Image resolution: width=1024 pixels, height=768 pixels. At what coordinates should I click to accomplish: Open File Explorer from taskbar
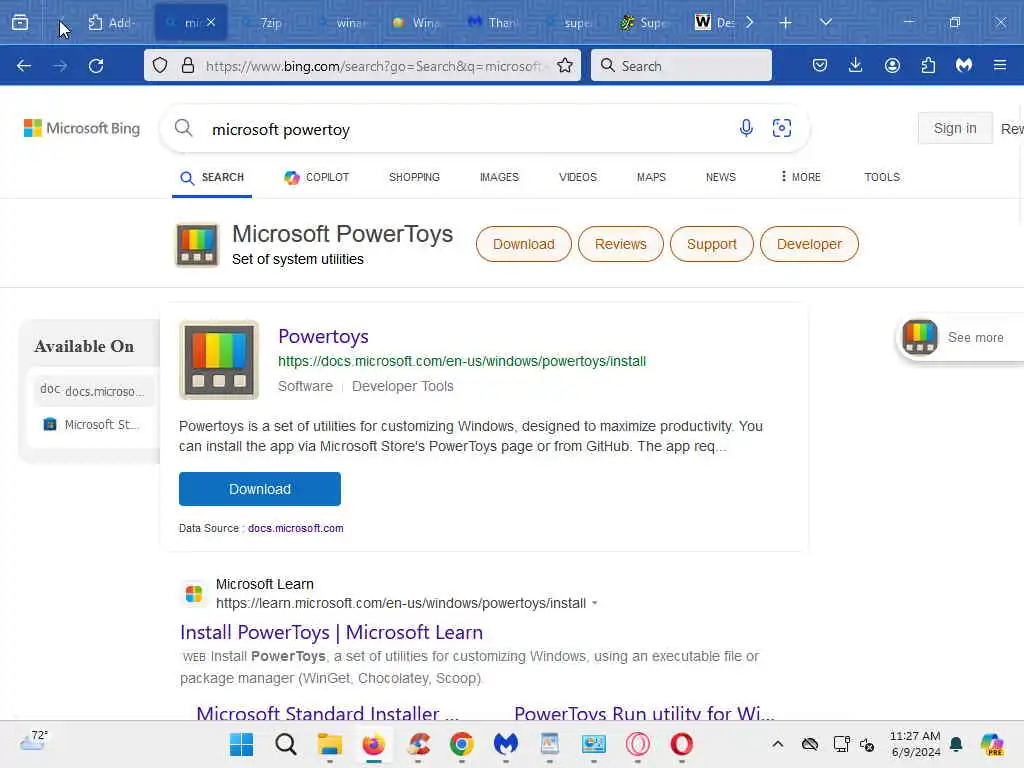[330, 744]
